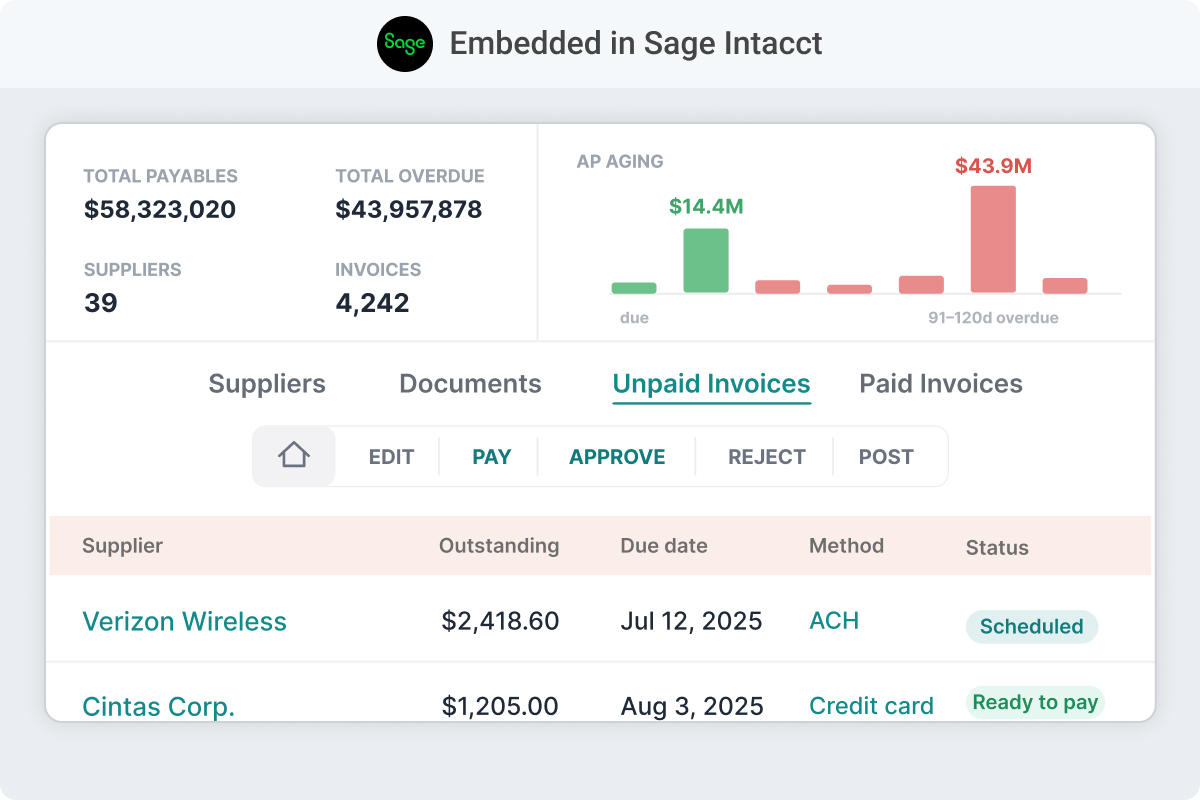Viewport: 1200px width, 800px height.
Task: Sort by the Method column header
Action: coord(846,546)
